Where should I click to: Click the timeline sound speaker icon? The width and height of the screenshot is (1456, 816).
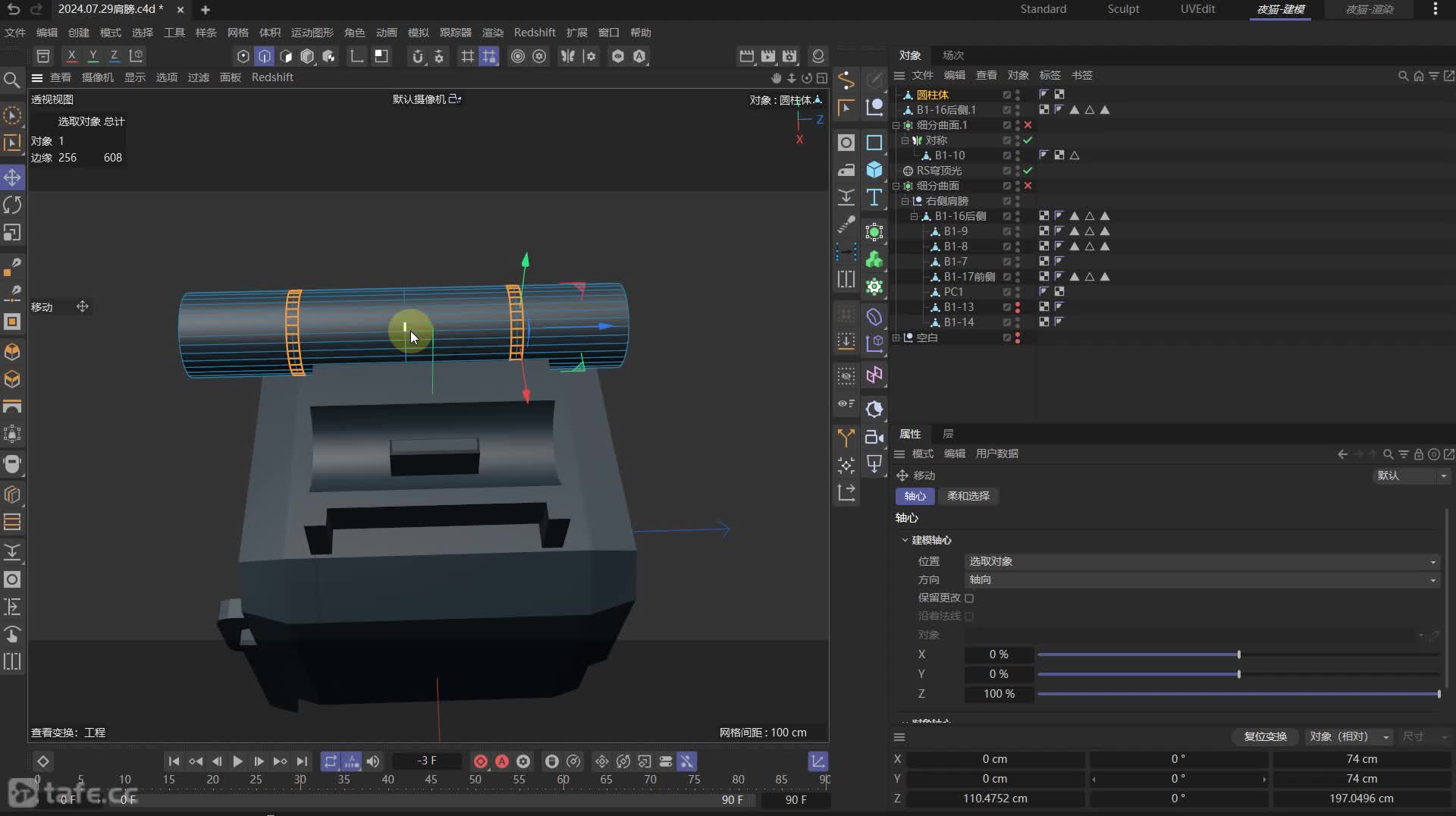(373, 761)
